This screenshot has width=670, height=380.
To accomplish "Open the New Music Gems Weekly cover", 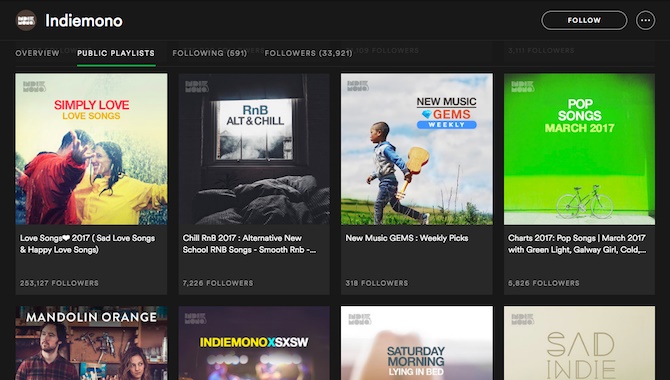I will click(x=417, y=149).
